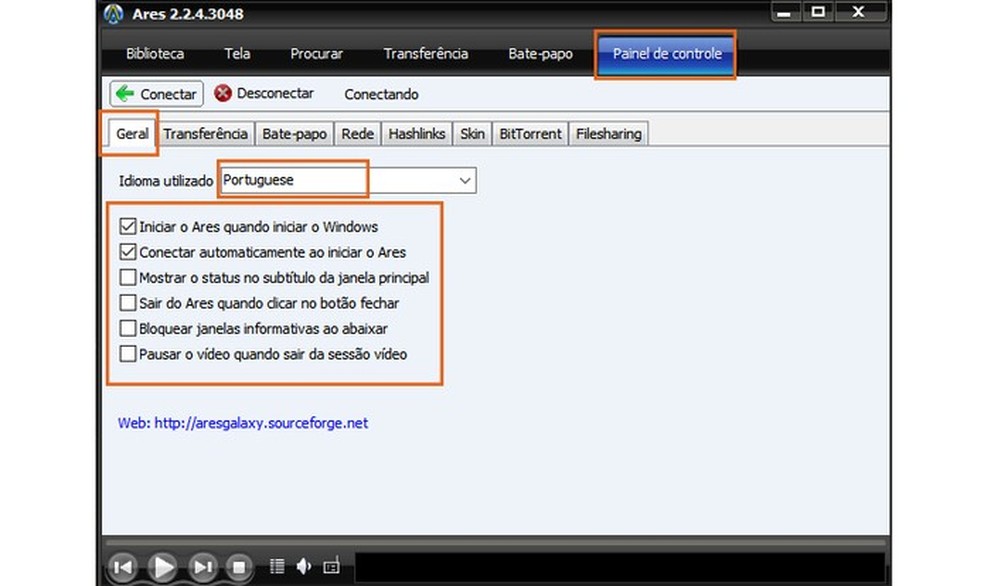The image size is (984, 586).
Task: Open the Hashlinks settings tab
Action: coord(417,134)
